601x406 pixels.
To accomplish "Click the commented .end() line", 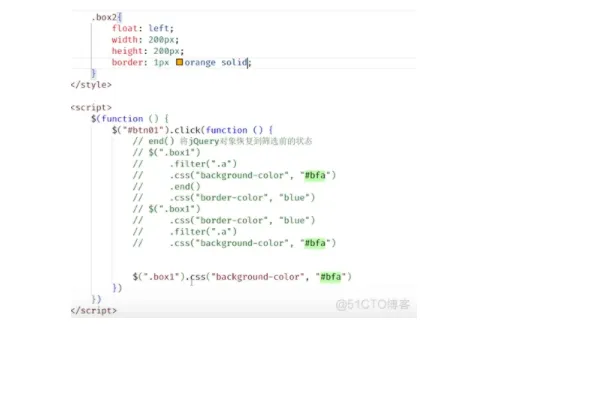I will (167, 187).
